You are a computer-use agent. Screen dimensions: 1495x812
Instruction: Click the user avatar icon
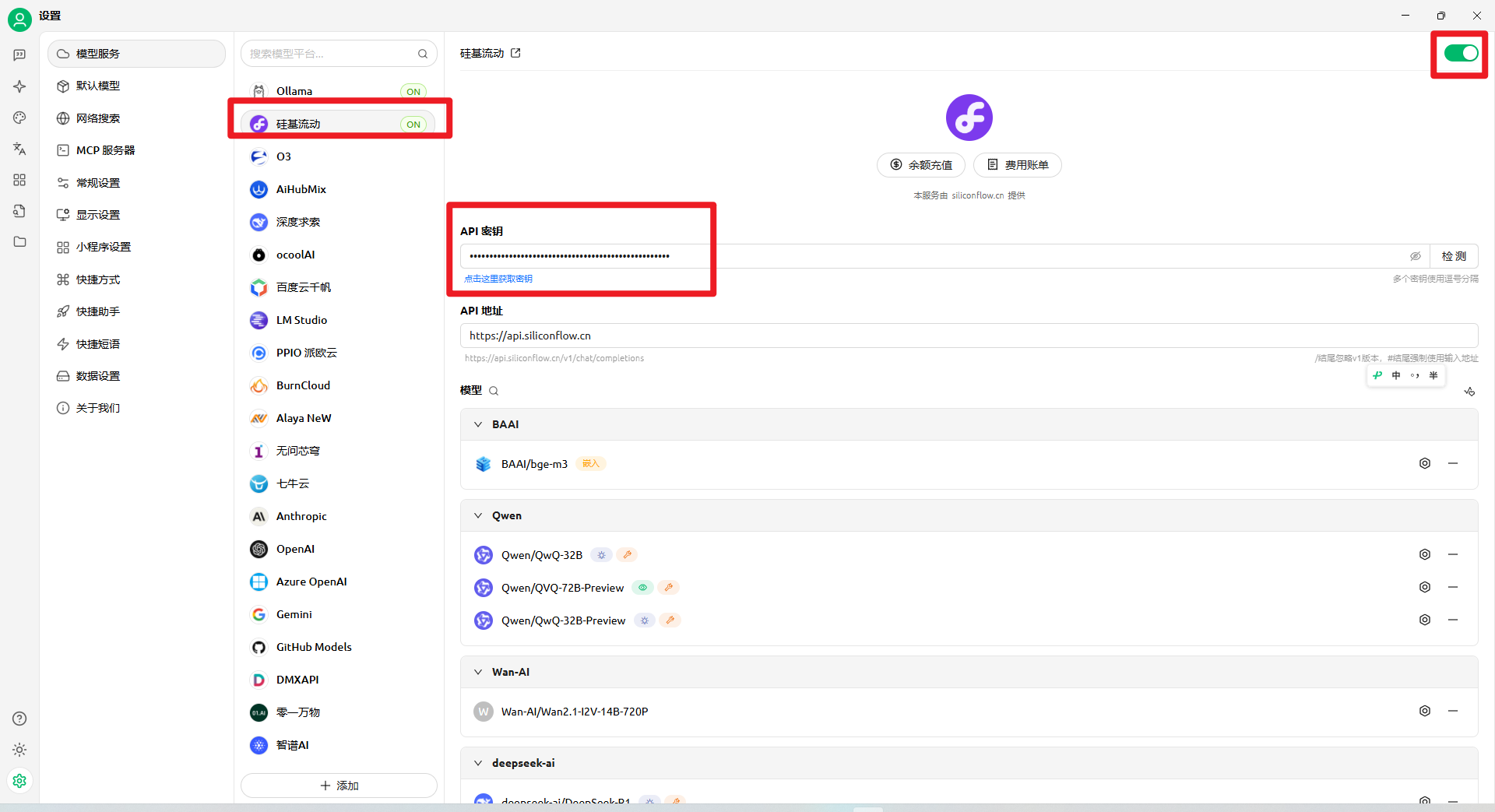[x=19, y=19]
